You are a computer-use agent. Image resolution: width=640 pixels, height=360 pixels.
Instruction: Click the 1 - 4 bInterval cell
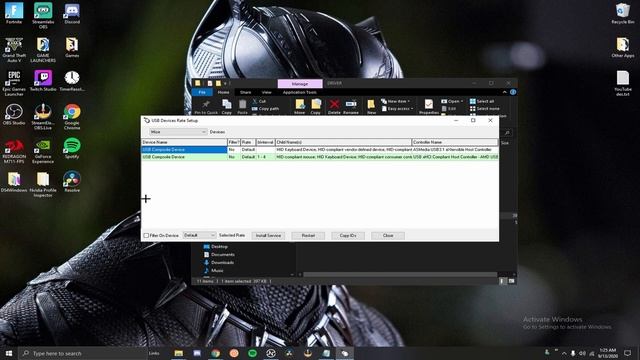pos(265,157)
